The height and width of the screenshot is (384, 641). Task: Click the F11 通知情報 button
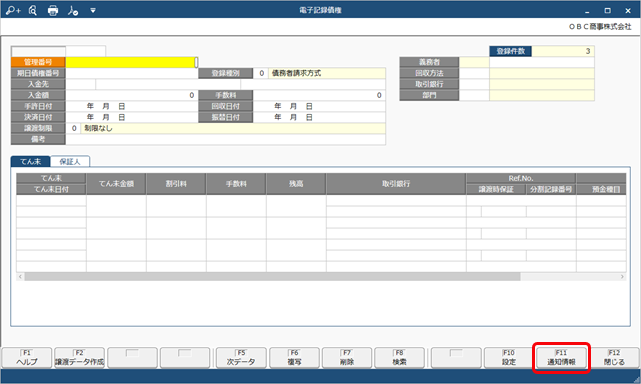(561, 358)
